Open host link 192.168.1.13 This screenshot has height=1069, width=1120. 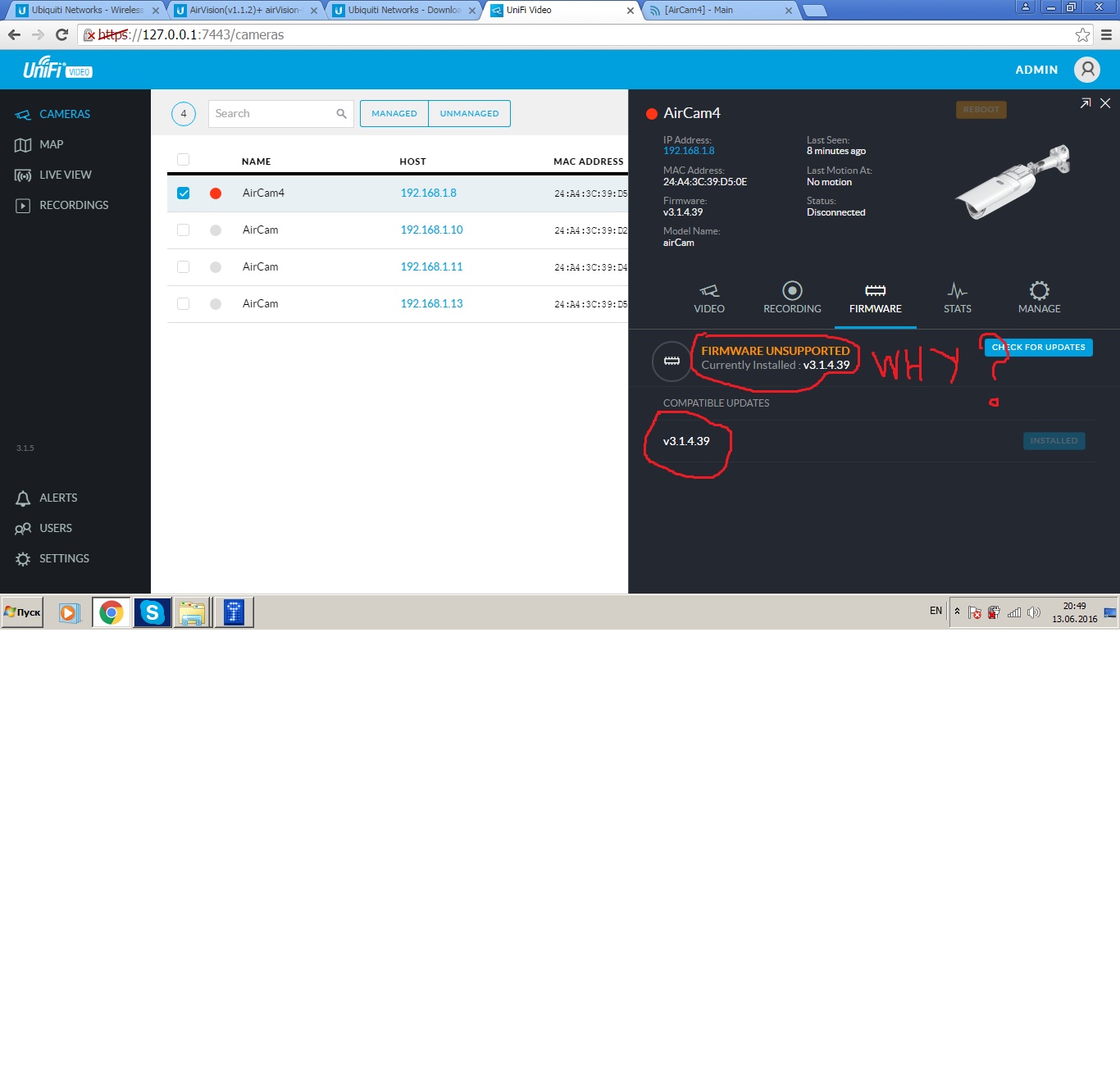[431, 304]
